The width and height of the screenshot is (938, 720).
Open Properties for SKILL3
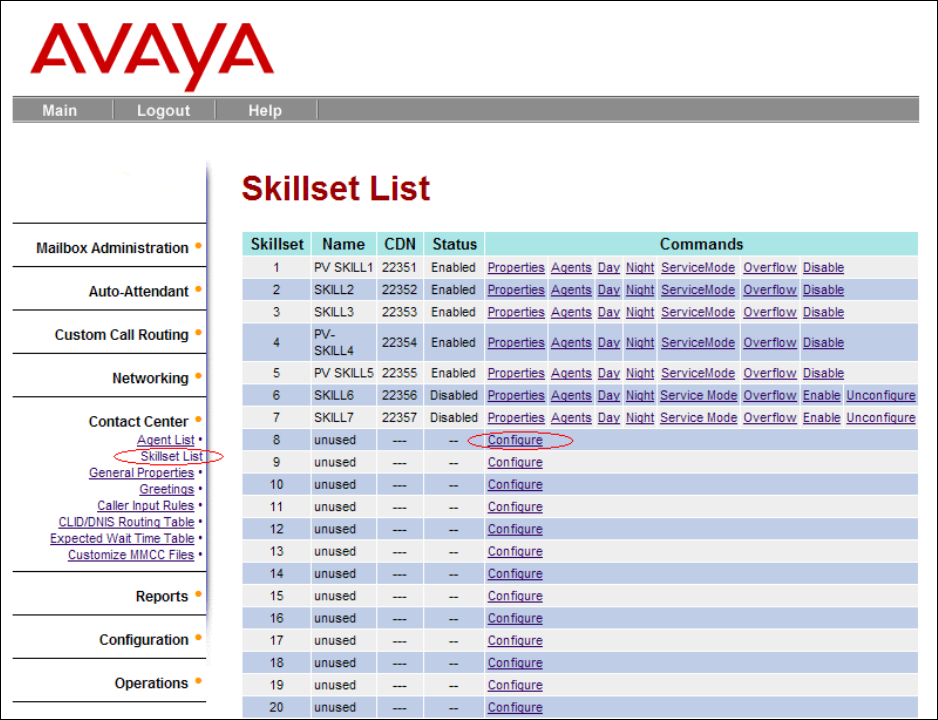point(516,312)
